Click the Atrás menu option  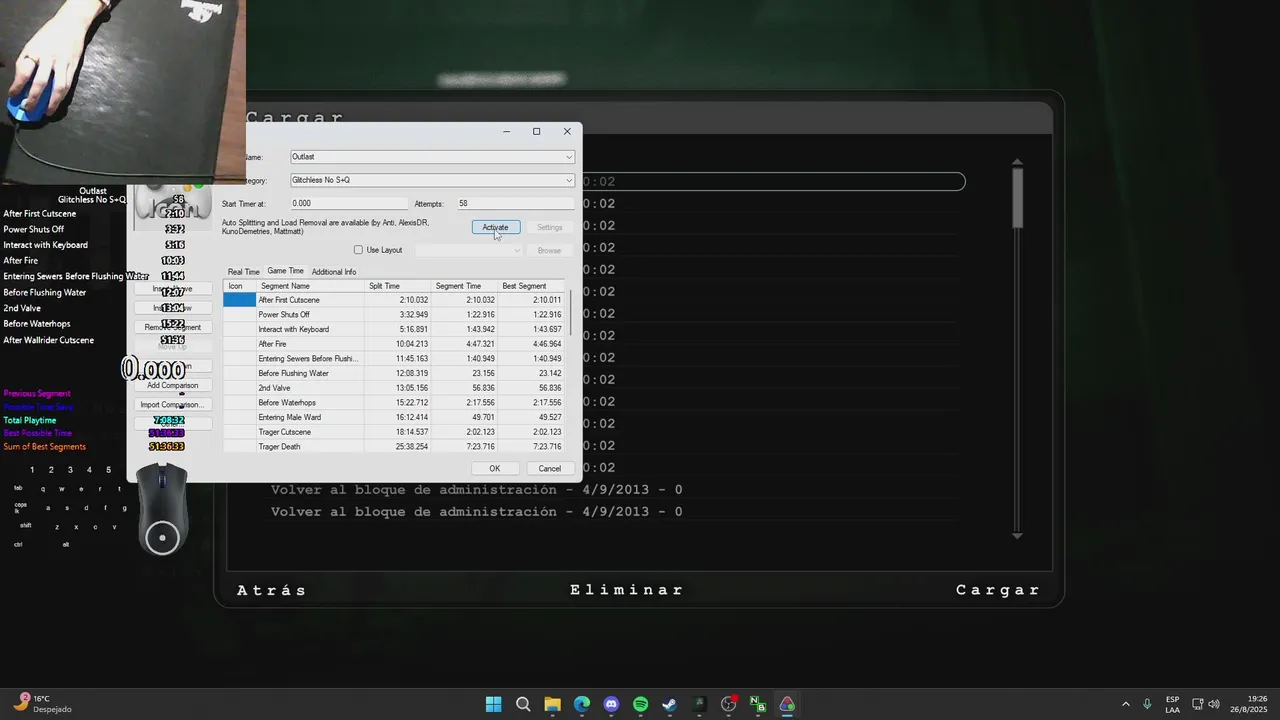coord(272,590)
